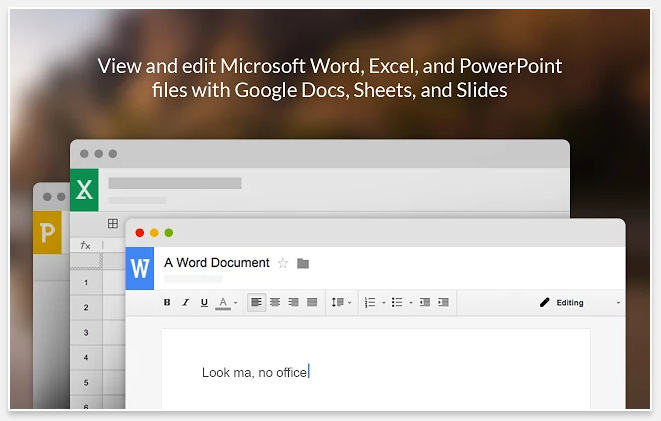Select row 1 header in spreadsheet

86,282
